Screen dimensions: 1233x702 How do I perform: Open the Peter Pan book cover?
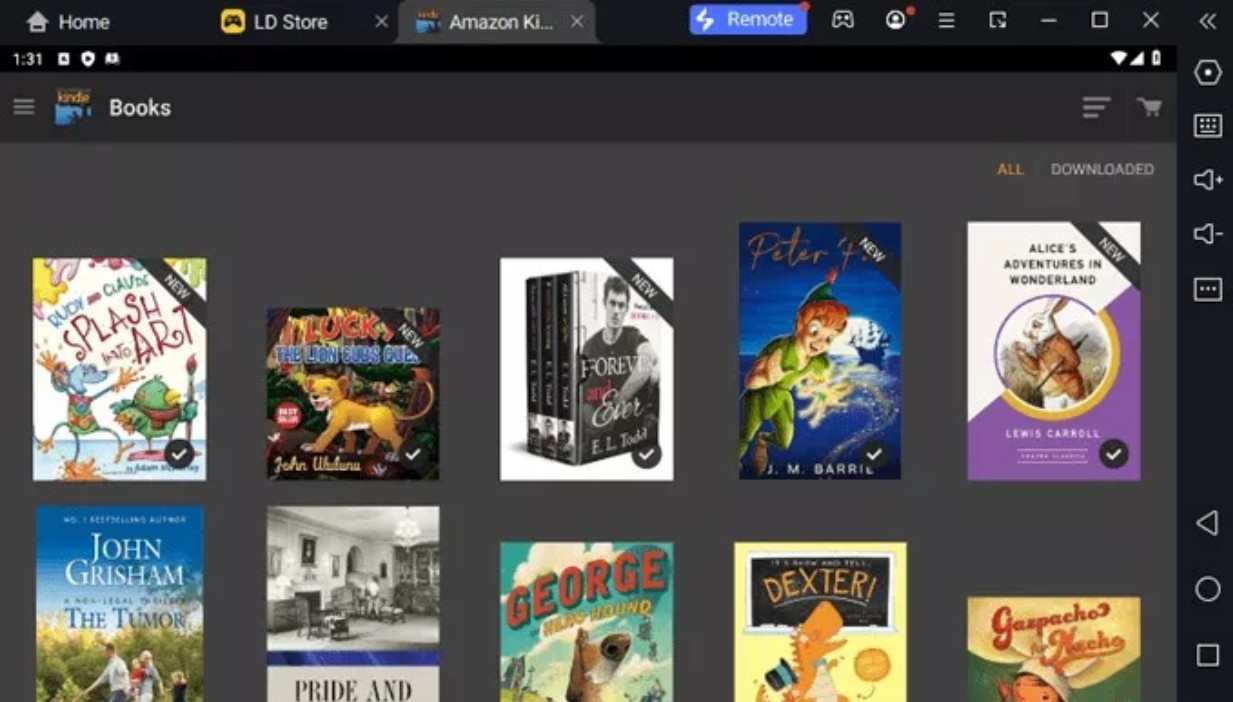(x=820, y=351)
